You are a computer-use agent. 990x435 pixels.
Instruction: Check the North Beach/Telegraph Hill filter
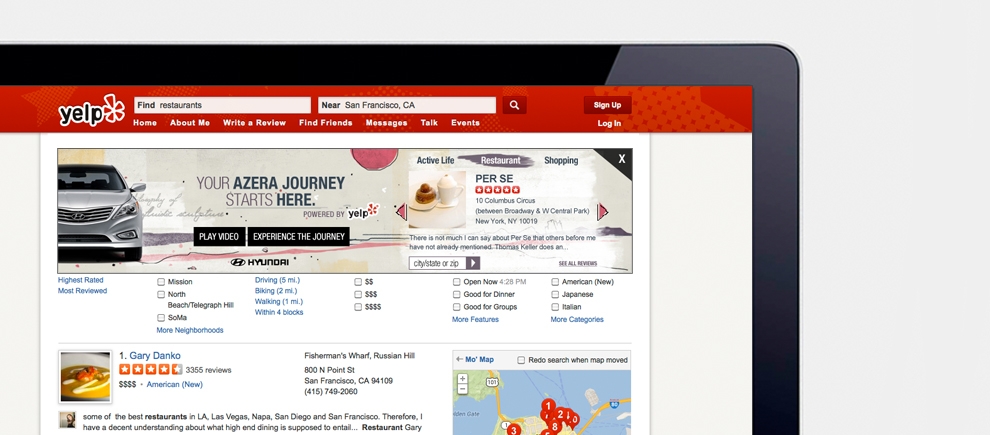[x=161, y=295]
